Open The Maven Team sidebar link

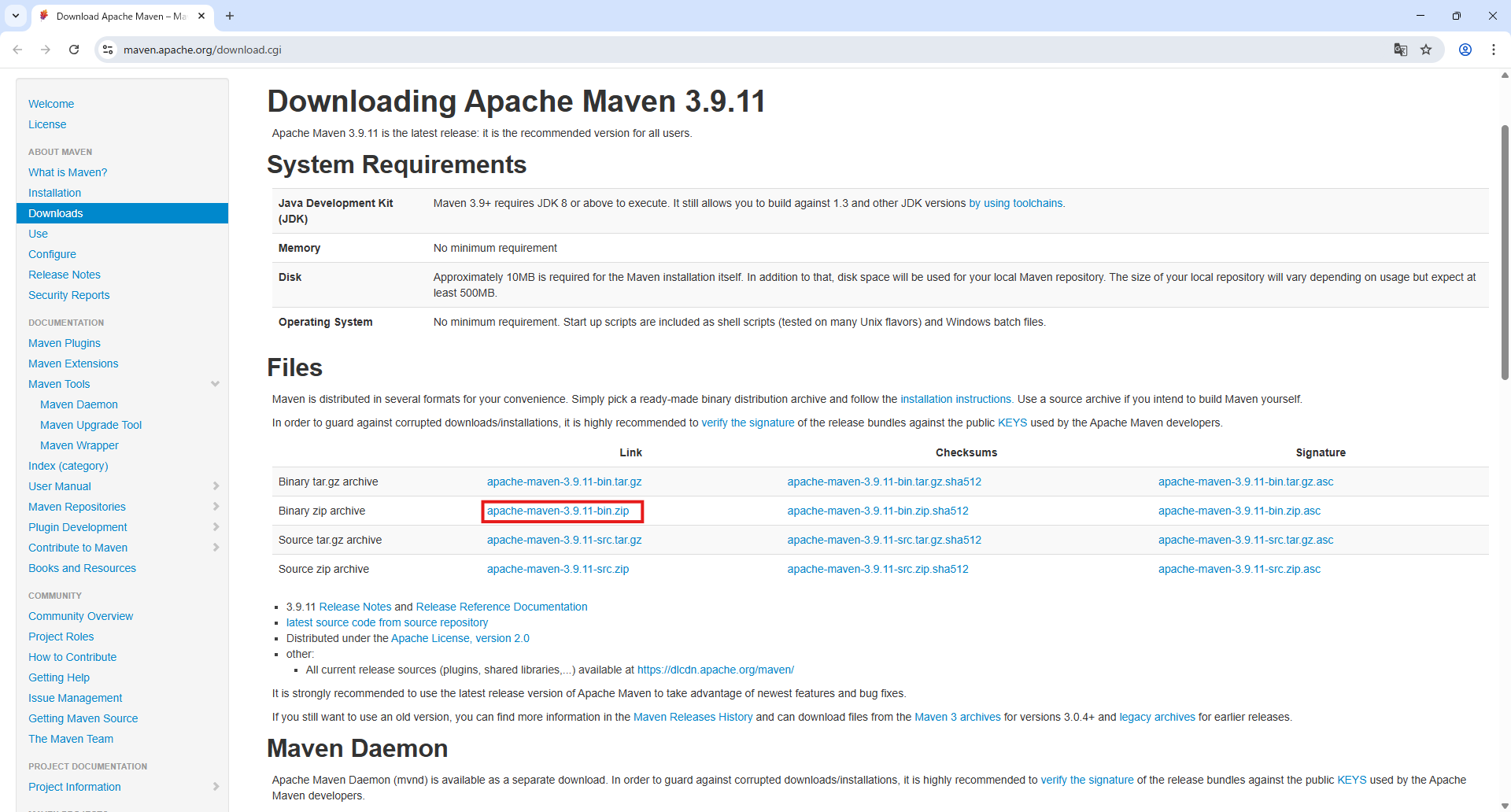[x=71, y=739]
